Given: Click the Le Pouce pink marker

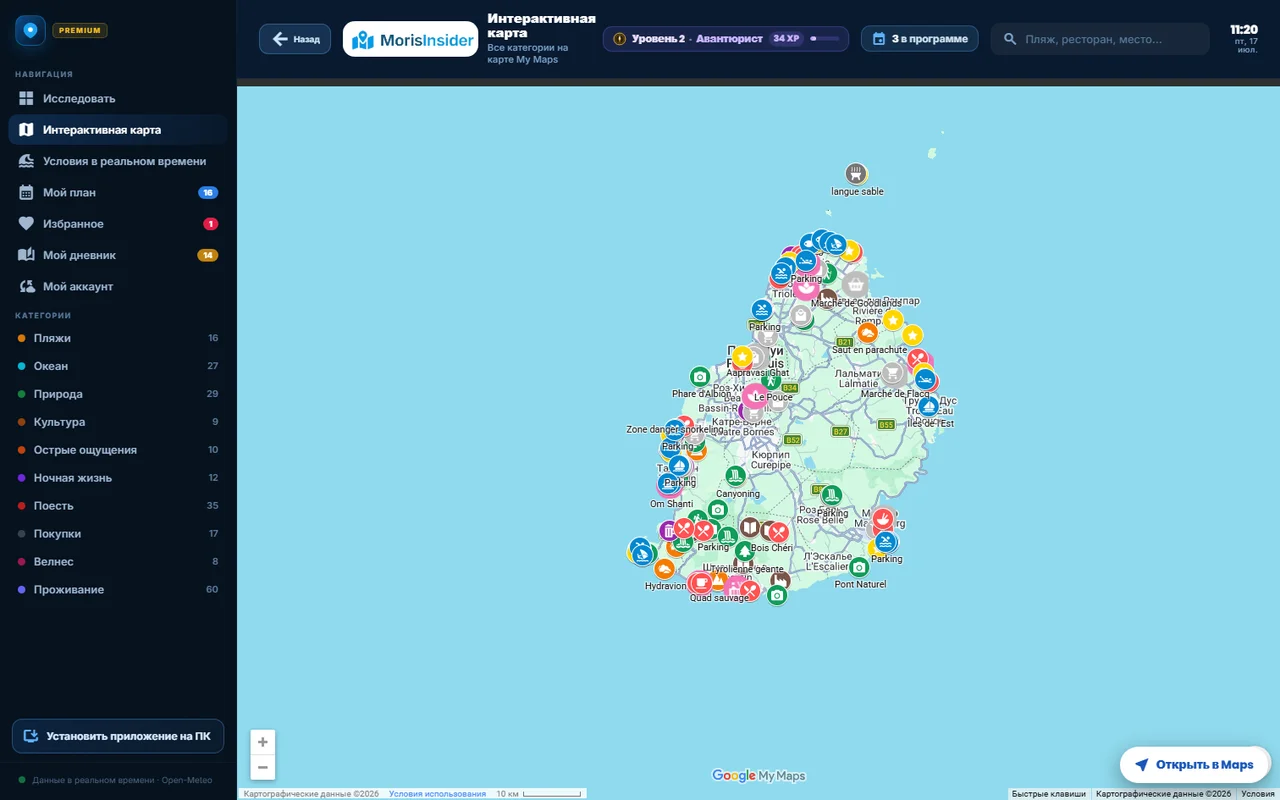Looking at the screenshot, I should [756, 395].
